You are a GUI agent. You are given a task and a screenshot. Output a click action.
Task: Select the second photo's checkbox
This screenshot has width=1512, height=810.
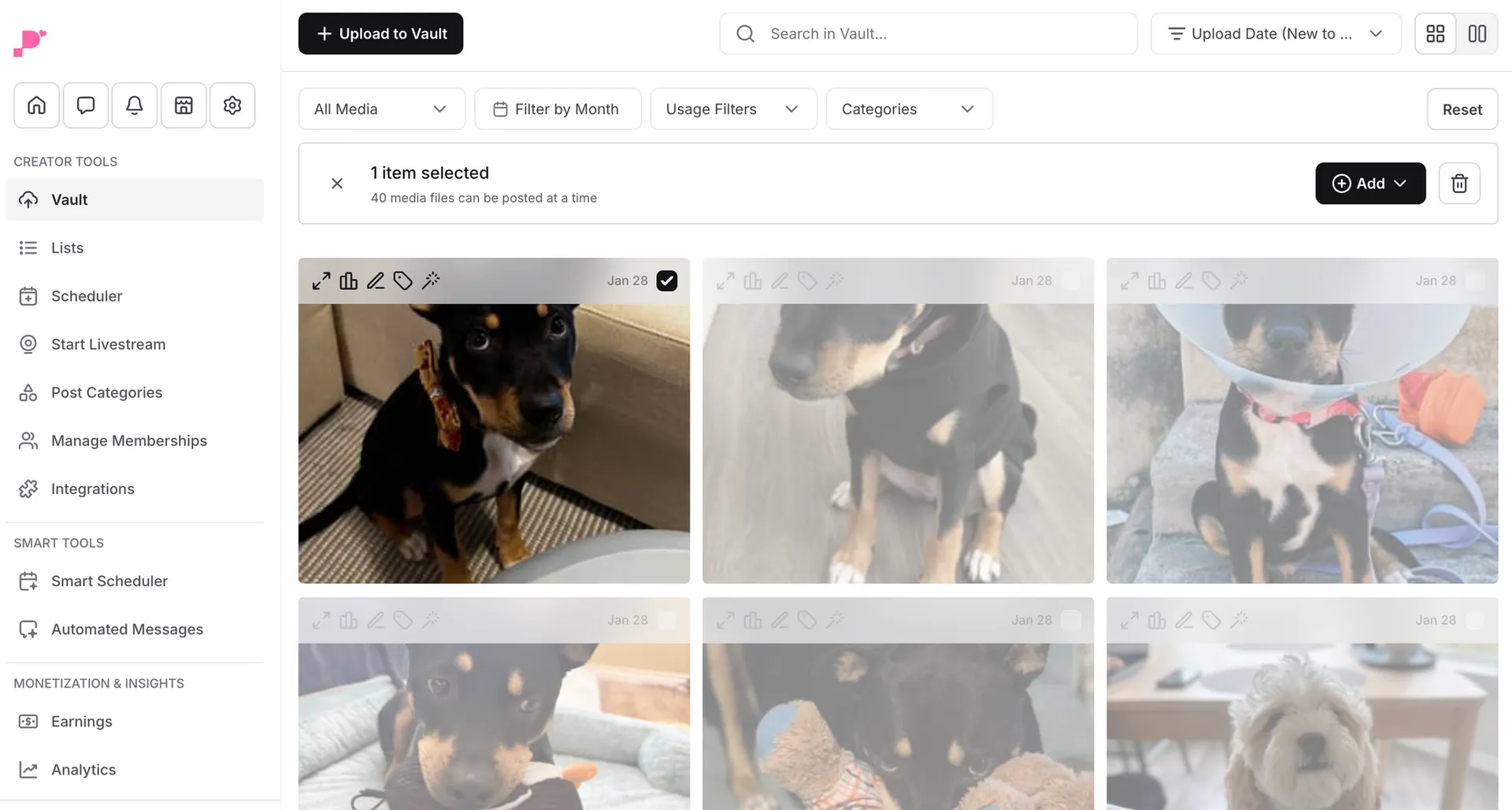click(1070, 281)
